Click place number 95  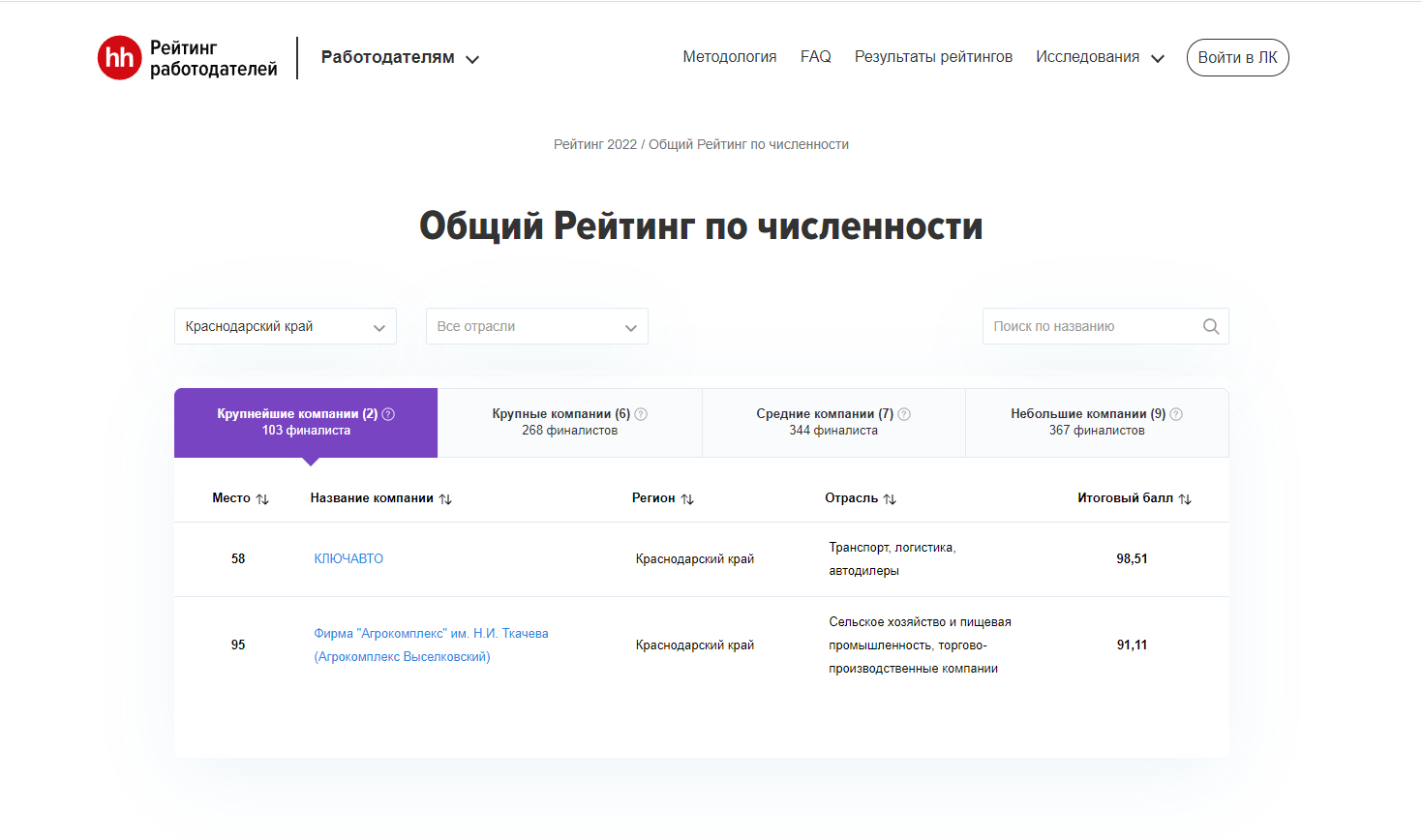(x=238, y=645)
